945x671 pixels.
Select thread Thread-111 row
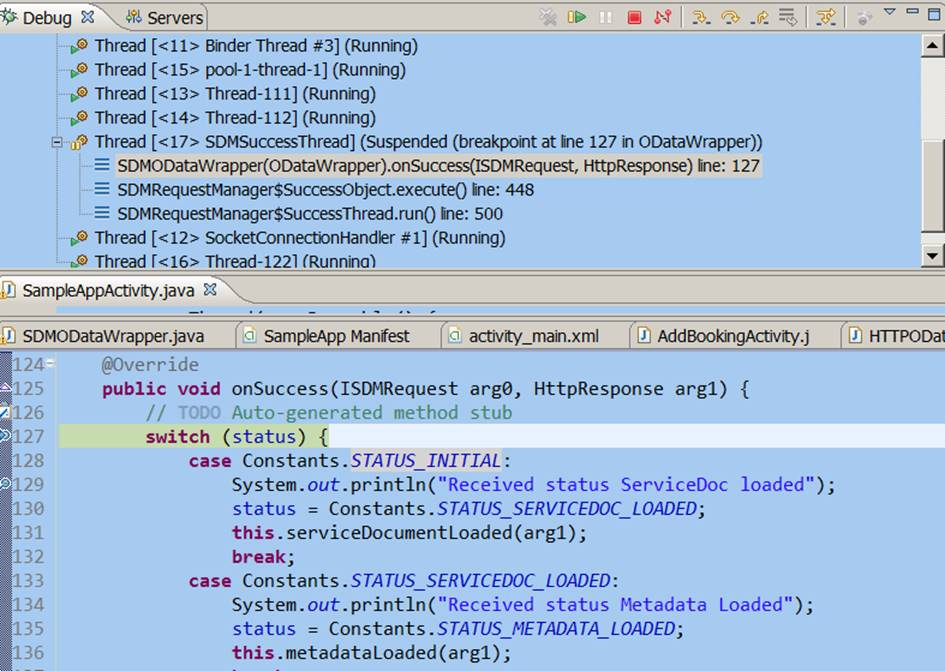pyautogui.click(x=235, y=94)
